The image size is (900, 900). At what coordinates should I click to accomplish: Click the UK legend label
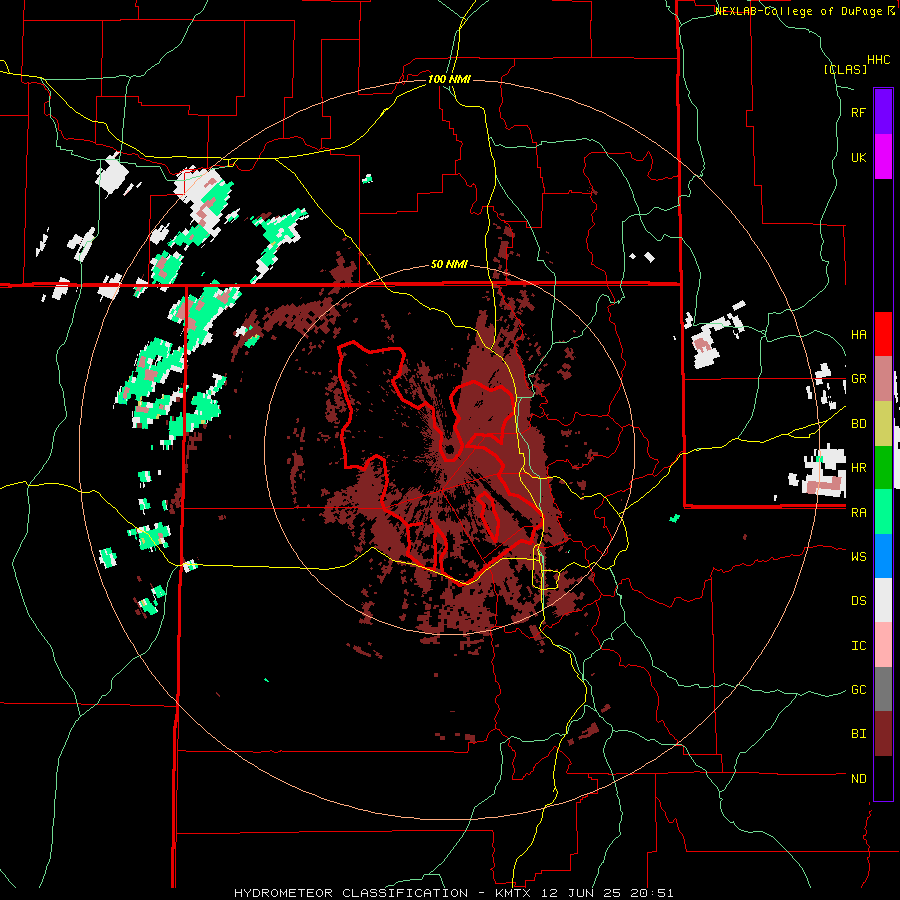858,157
